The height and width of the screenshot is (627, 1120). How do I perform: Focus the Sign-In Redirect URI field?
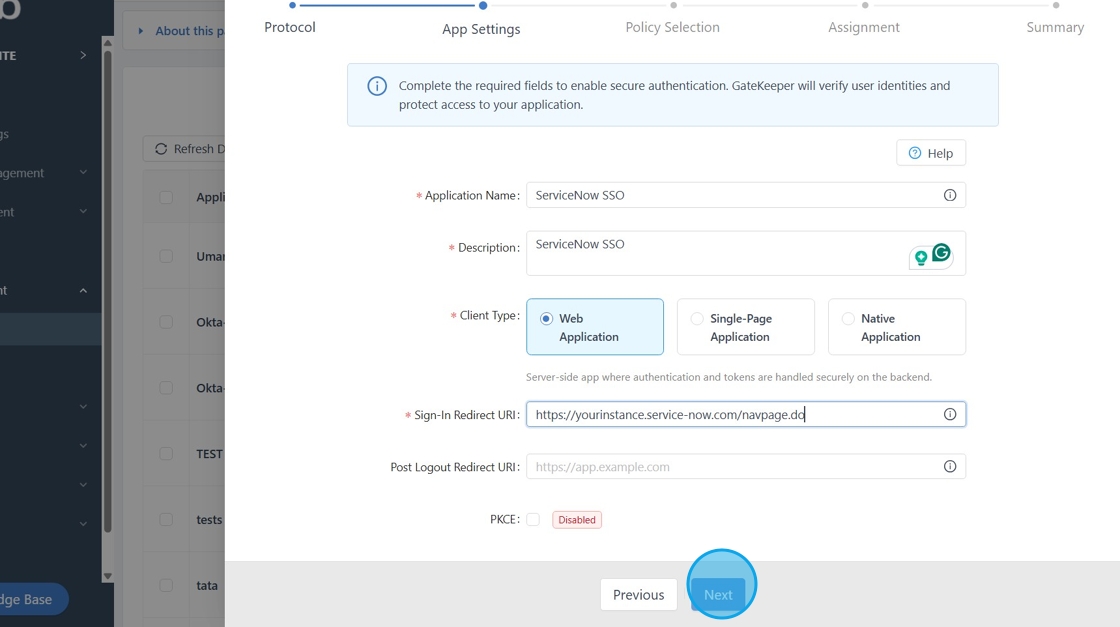coord(746,414)
